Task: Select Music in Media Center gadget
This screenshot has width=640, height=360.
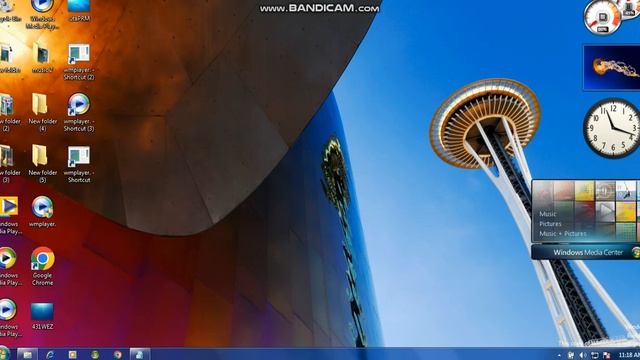Action: pos(547,214)
